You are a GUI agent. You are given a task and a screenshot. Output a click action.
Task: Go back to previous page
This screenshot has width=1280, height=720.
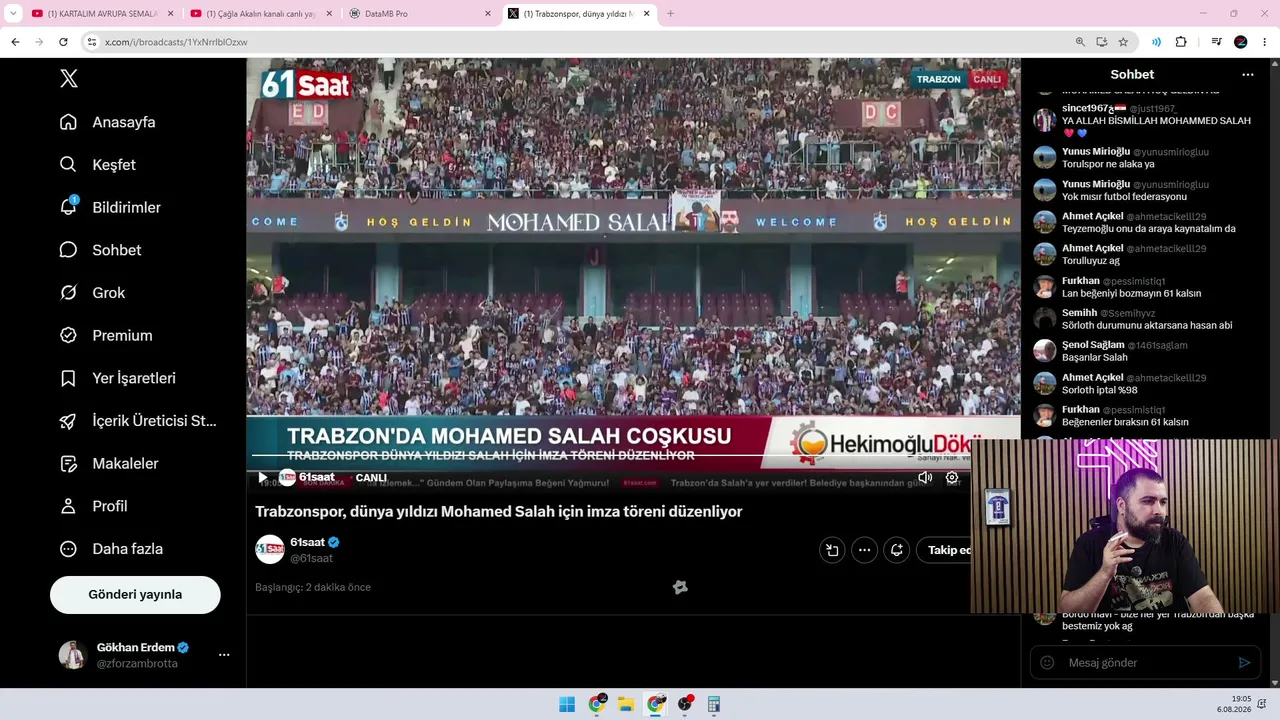point(15,42)
